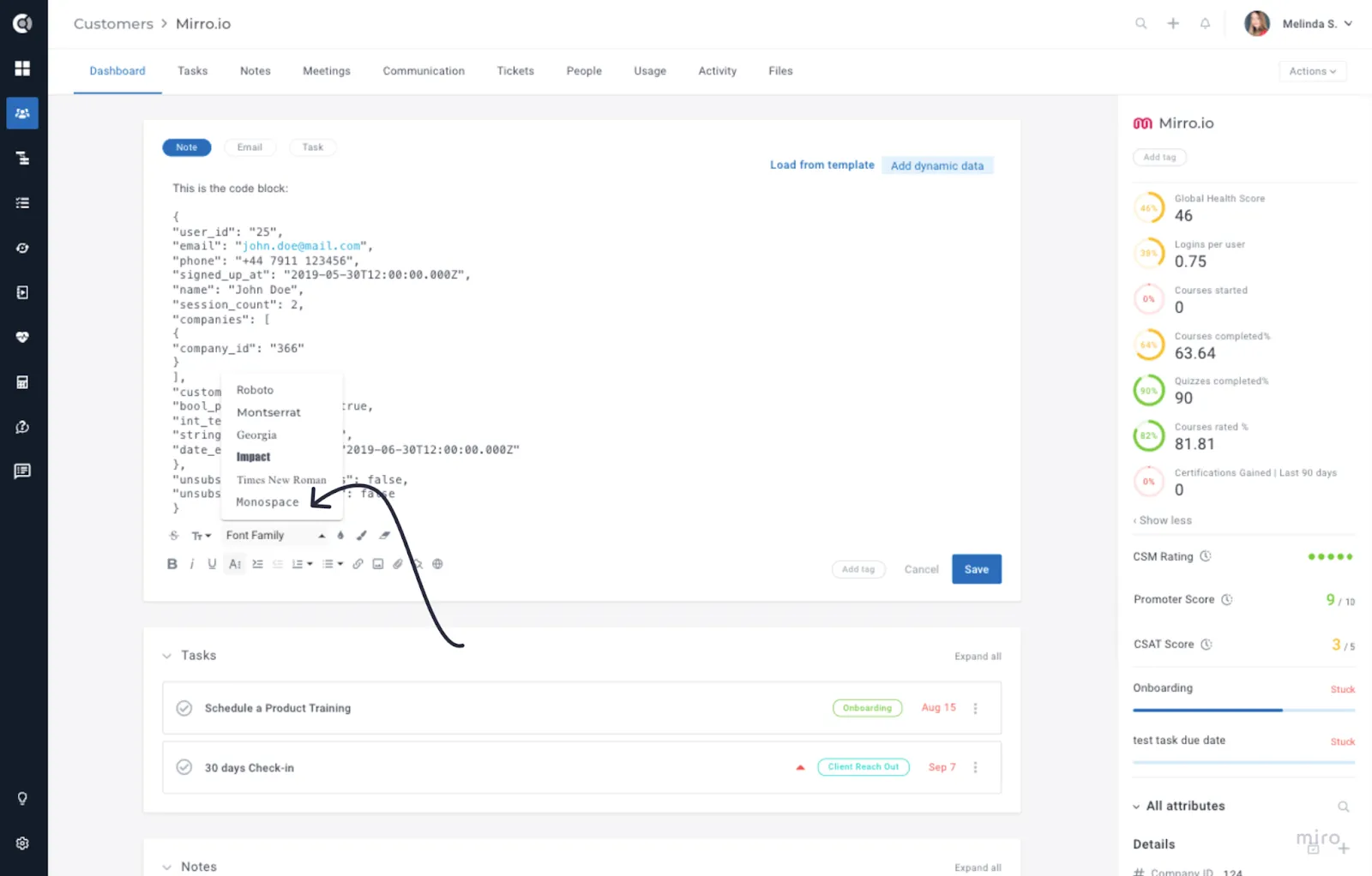Click Add dynamic data button
The height and width of the screenshot is (876, 1372).
[x=937, y=165]
